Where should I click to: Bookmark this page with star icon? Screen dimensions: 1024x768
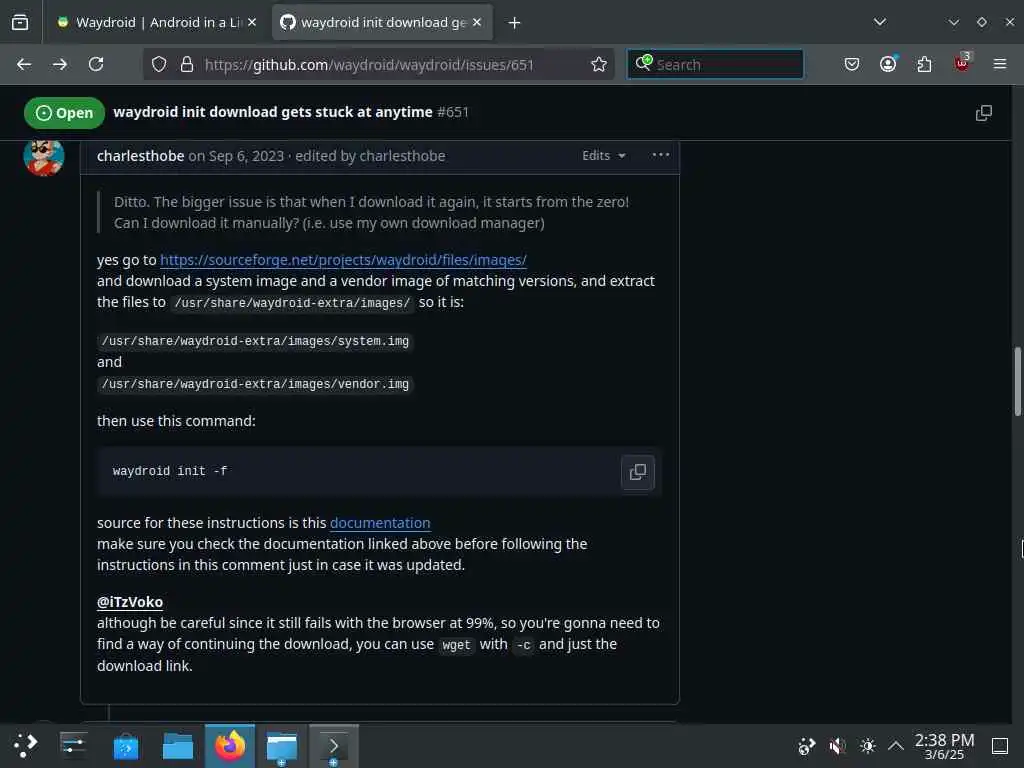[x=599, y=64]
